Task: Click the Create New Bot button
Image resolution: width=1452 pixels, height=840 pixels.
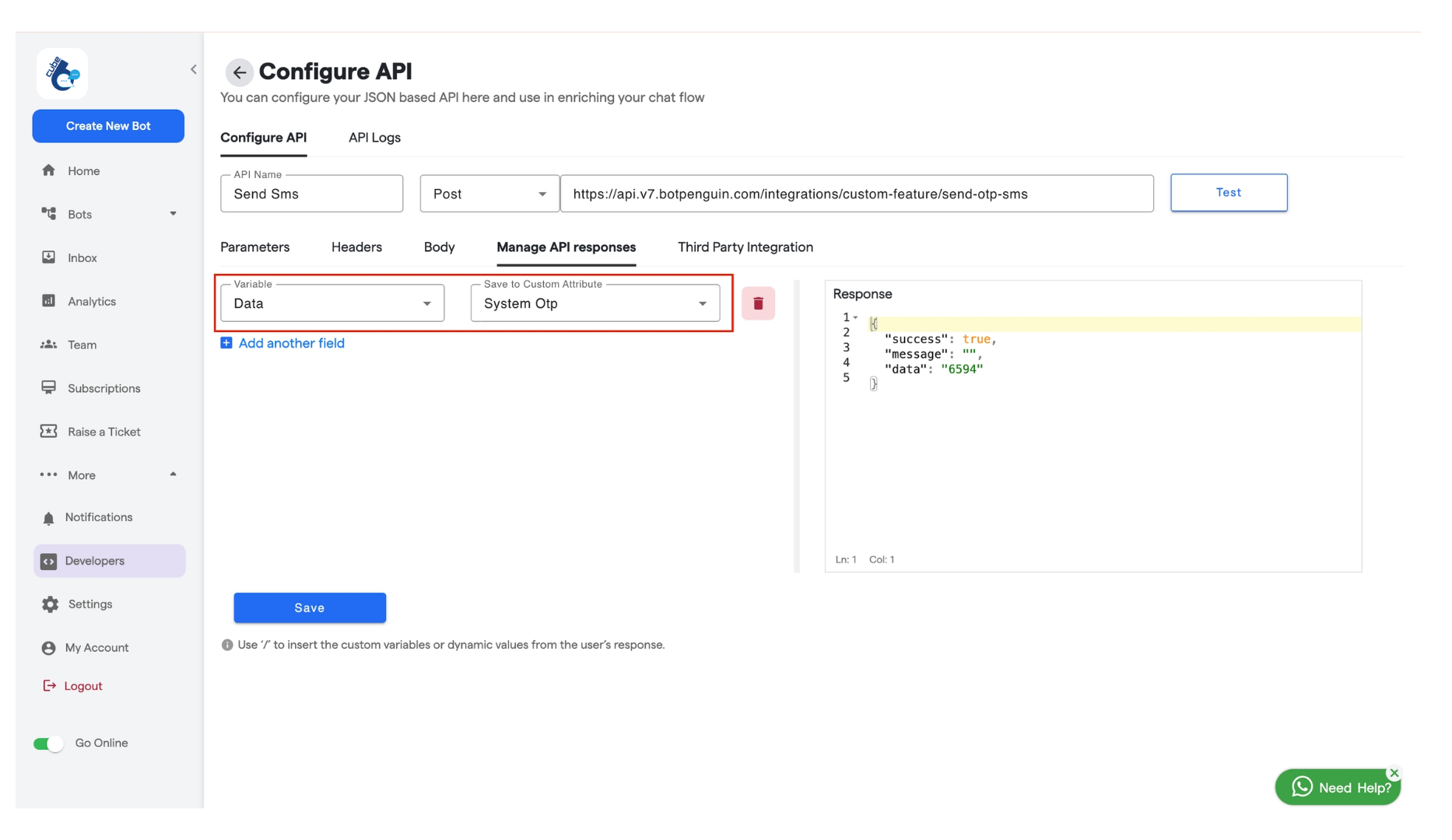Action: pos(108,125)
